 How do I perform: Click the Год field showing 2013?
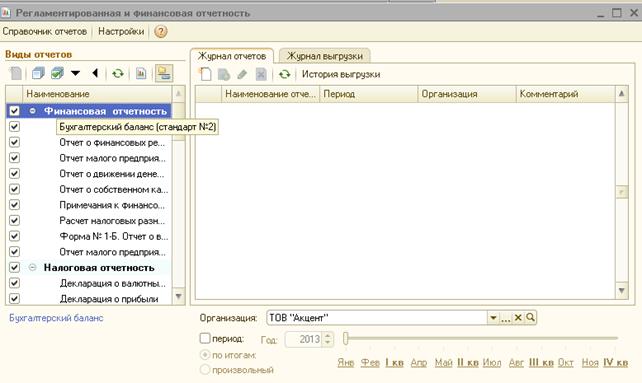click(304, 339)
